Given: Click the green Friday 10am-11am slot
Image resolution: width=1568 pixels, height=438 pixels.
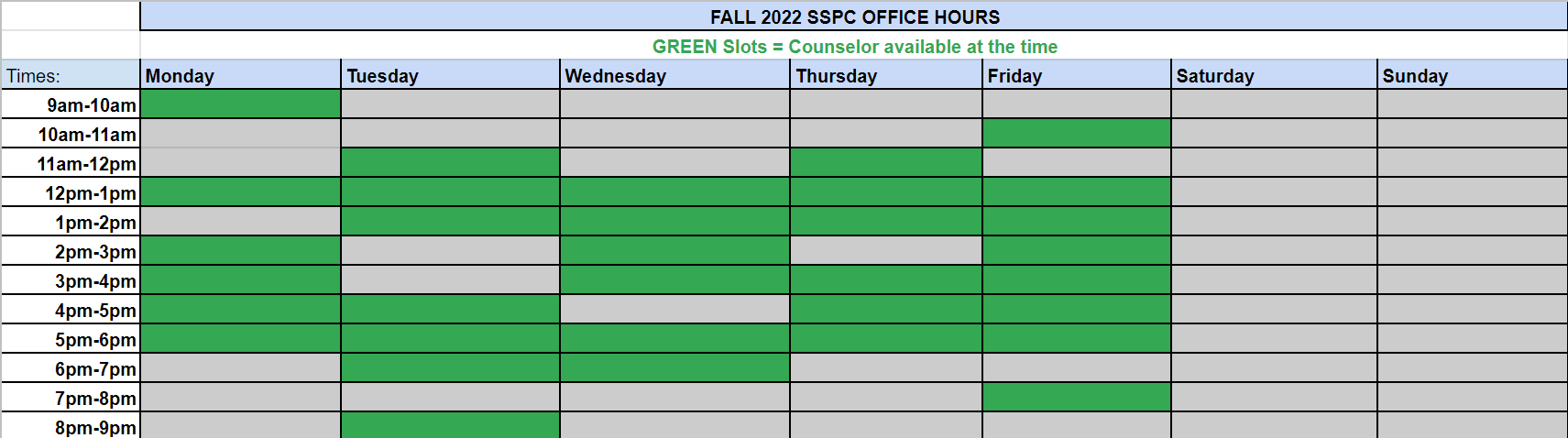Looking at the screenshot, I should tap(1076, 134).
